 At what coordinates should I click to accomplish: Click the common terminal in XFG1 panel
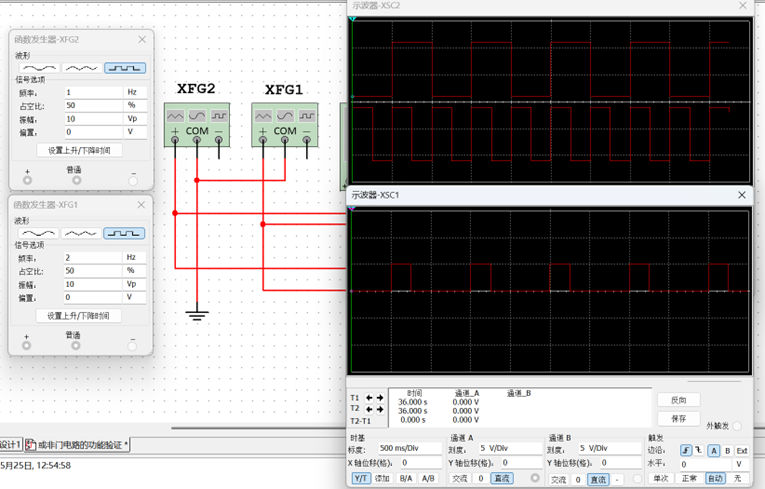click(x=76, y=346)
